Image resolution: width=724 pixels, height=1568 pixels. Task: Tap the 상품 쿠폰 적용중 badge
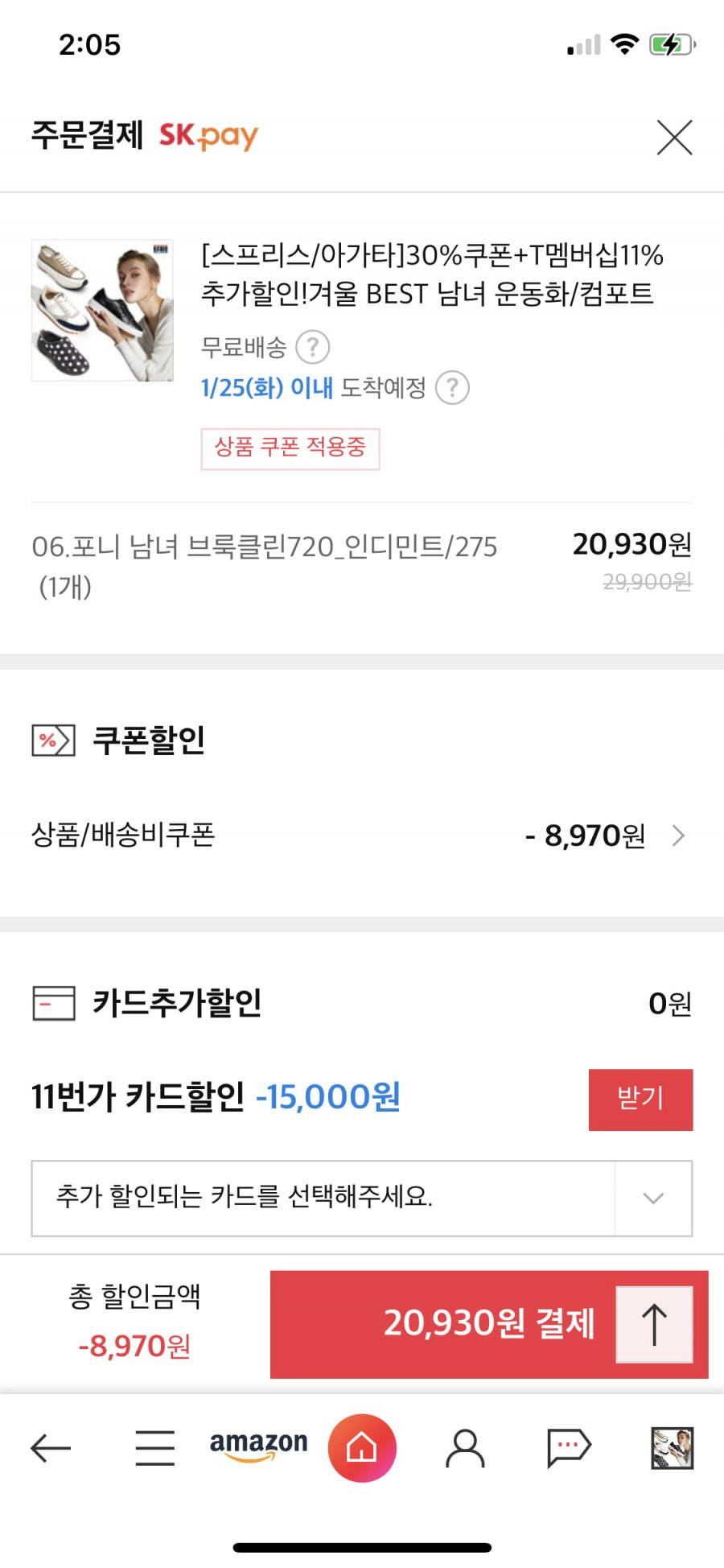click(x=290, y=448)
